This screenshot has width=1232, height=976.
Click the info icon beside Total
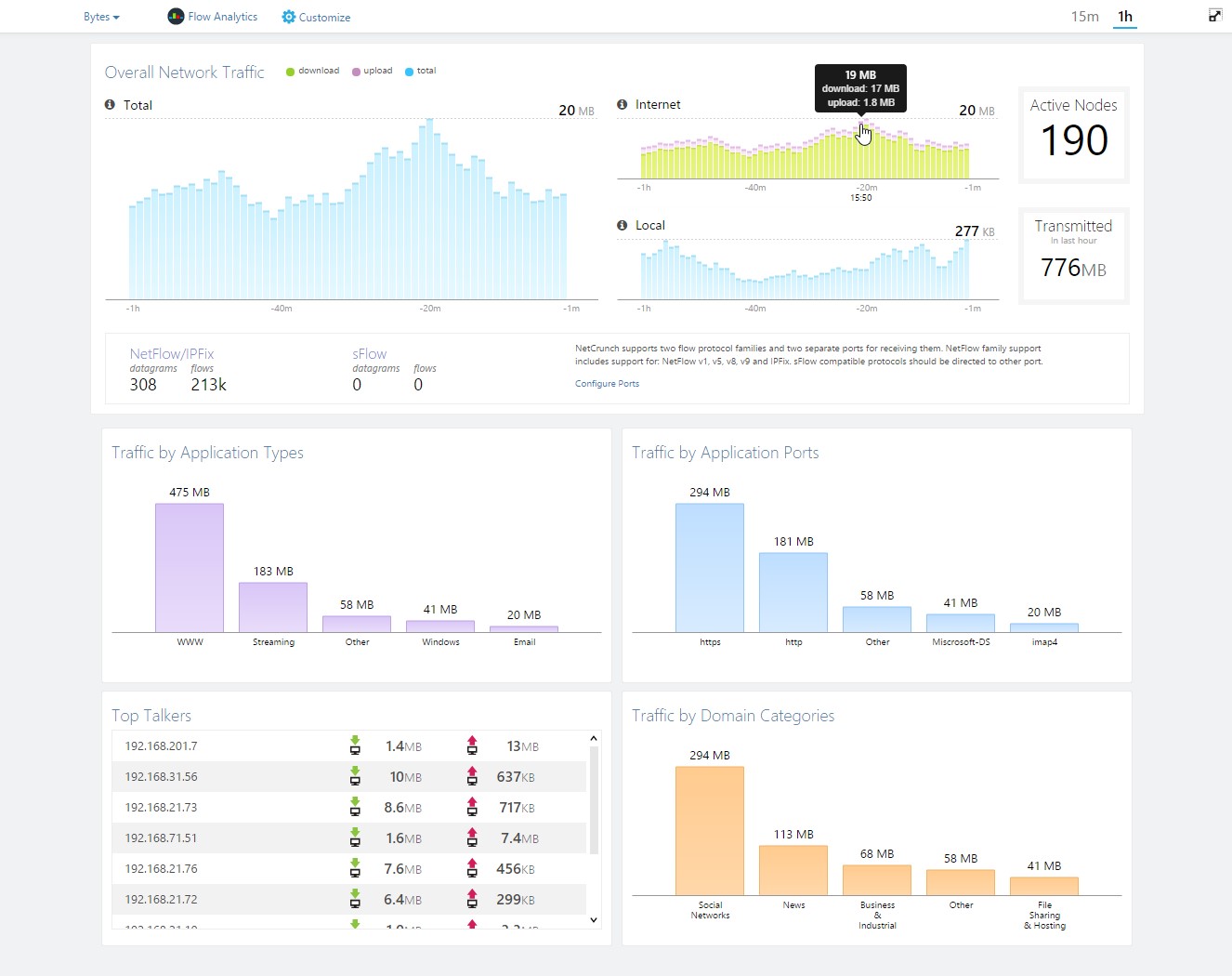pyautogui.click(x=111, y=105)
